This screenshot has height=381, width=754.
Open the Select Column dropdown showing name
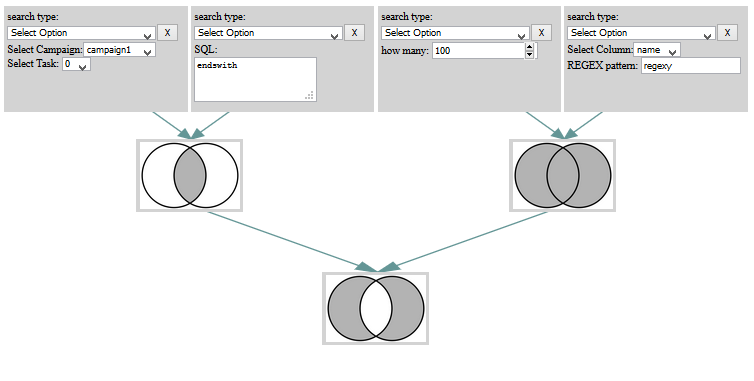(x=657, y=50)
